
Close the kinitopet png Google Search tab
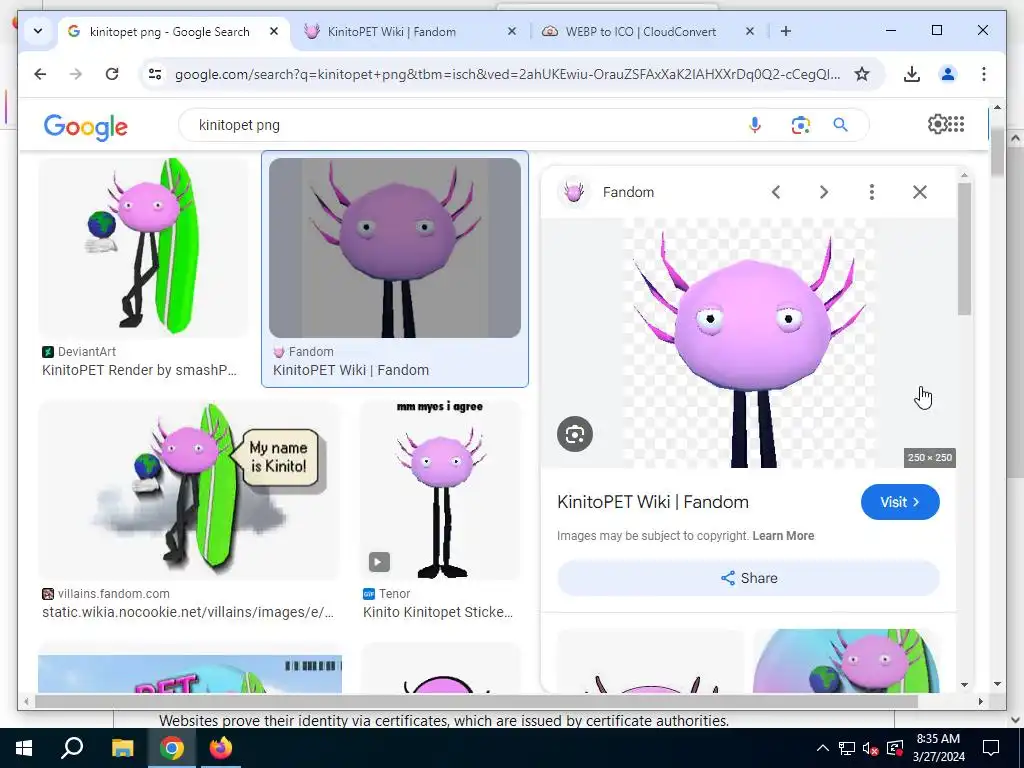pyautogui.click(x=274, y=31)
